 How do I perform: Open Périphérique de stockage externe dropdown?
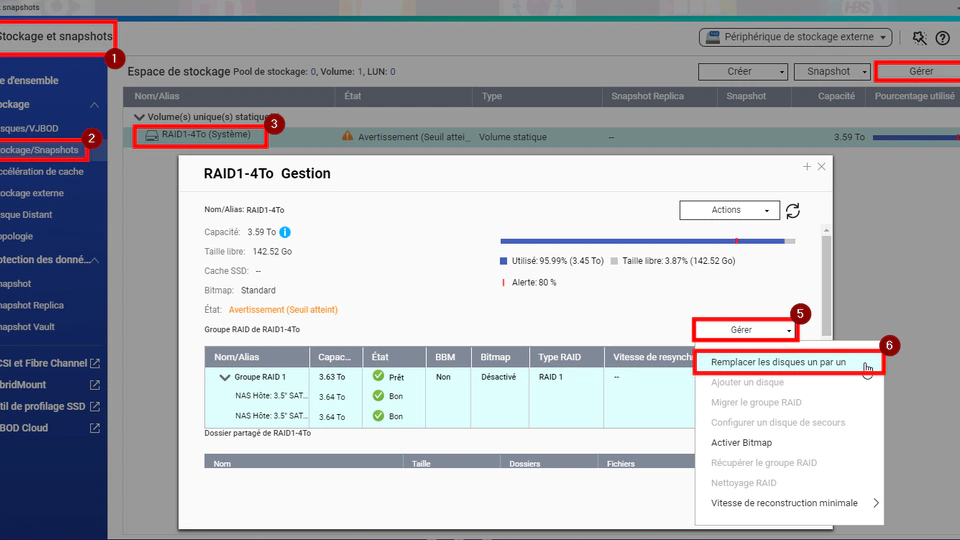pos(795,37)
